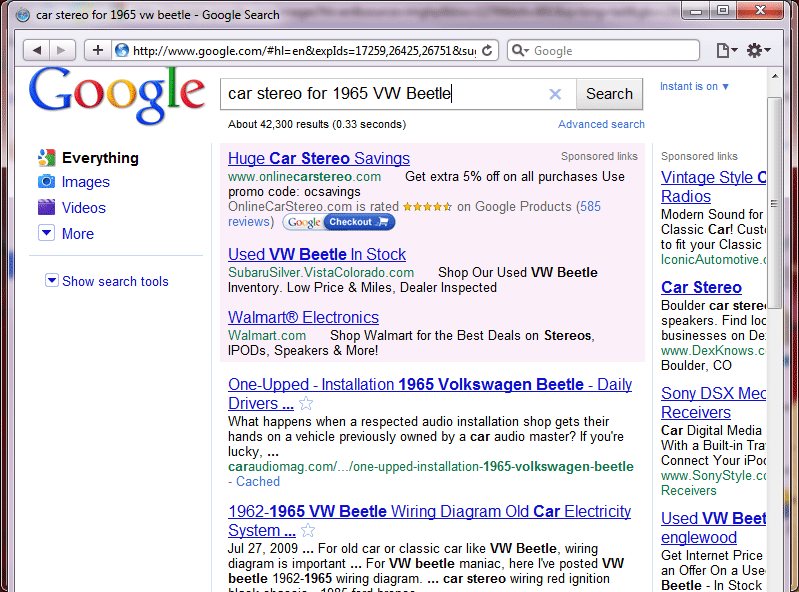Open Advanced search
This screenshot has height=592, width=799.
601,124
